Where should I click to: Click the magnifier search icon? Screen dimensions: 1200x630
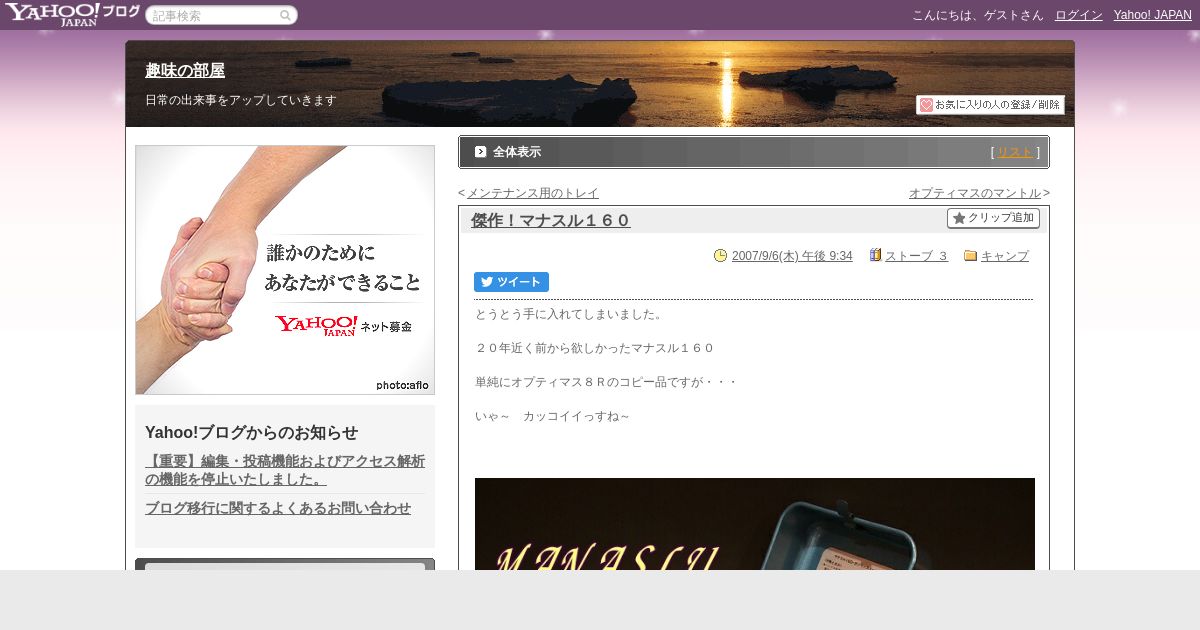285,16
